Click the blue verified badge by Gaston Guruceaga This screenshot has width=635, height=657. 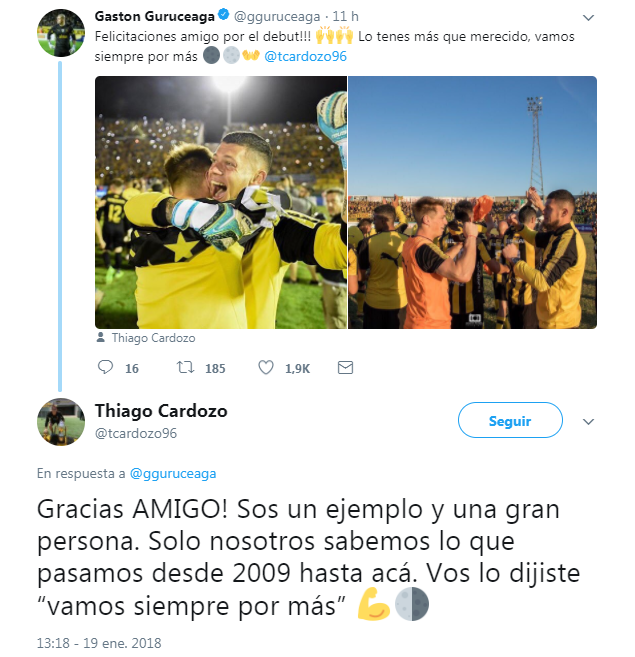coord(223,15)
